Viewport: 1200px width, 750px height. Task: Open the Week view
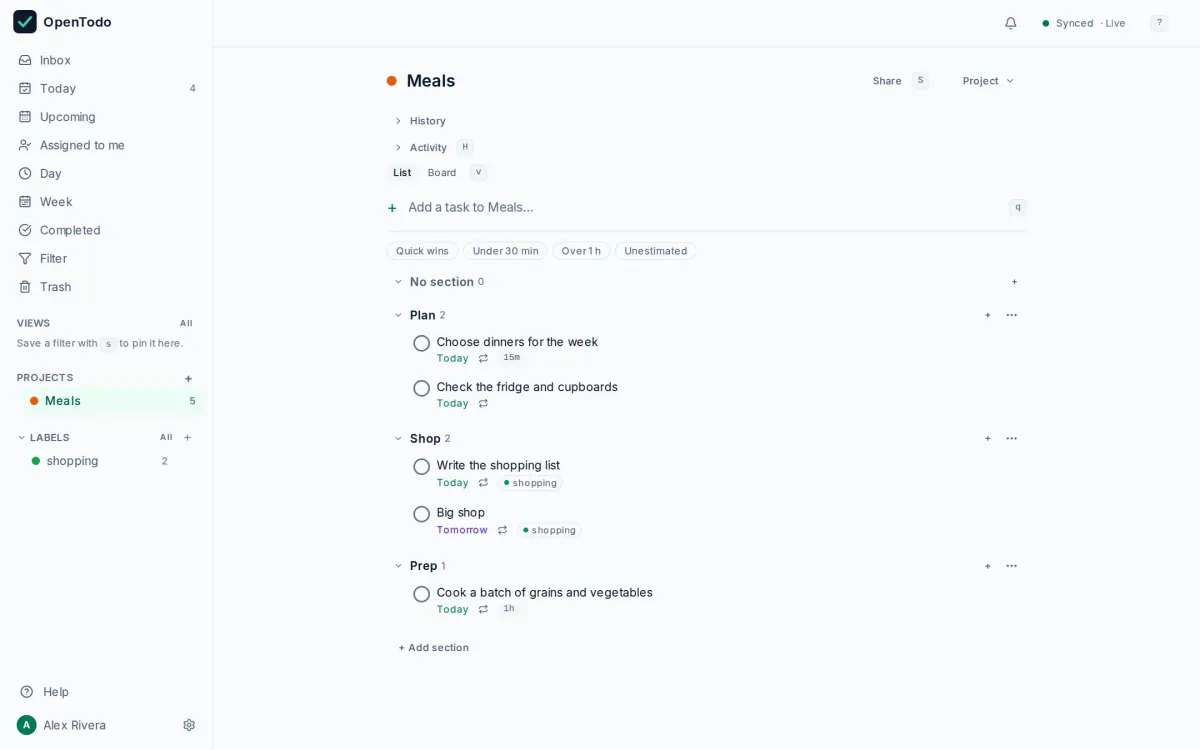[x=106, y=202]
